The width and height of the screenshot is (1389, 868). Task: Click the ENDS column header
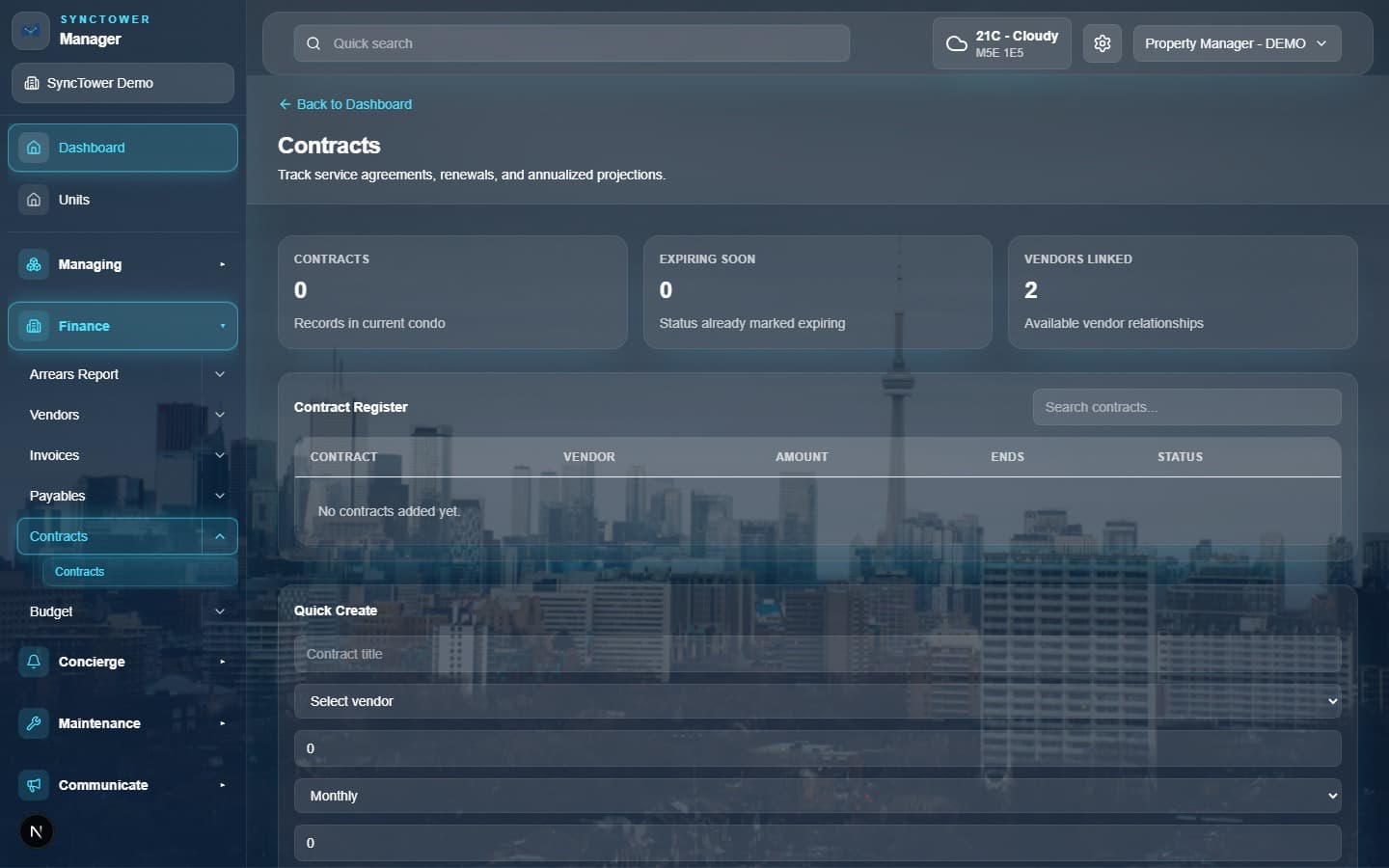[x=1007, y=457]
